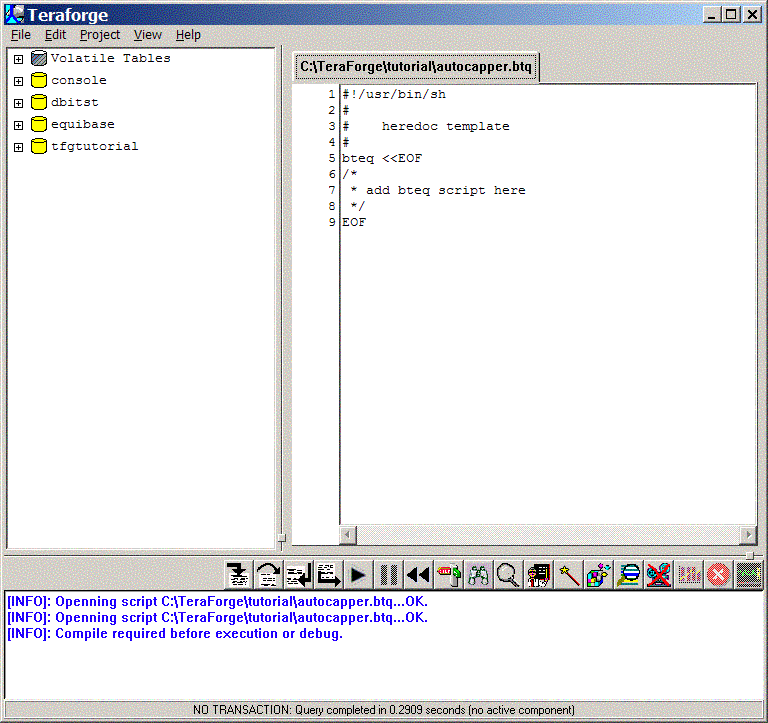Click the equibase yellow database icon
Screen dimensions: 768x723
click(x=39, y=124)
